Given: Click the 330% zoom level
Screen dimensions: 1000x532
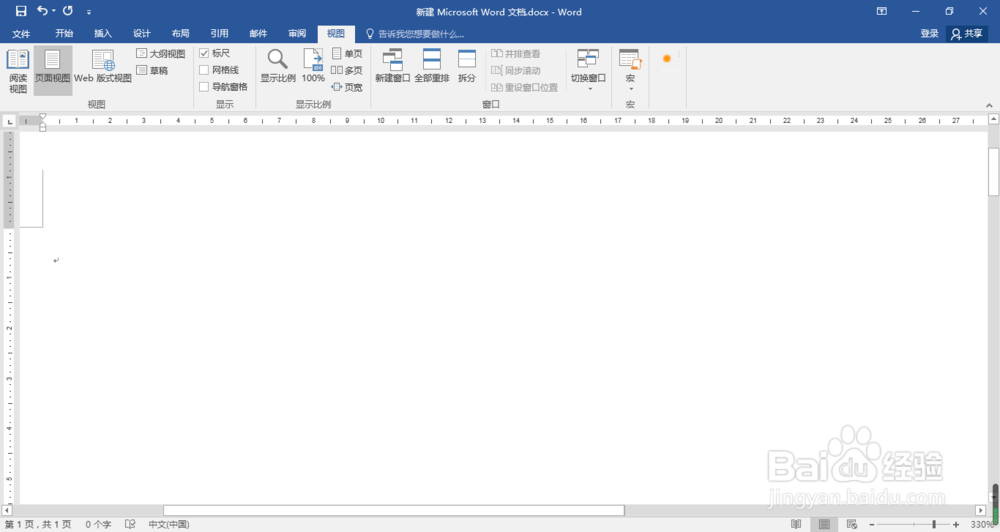Looking at the screenshot, I should 983,524.
